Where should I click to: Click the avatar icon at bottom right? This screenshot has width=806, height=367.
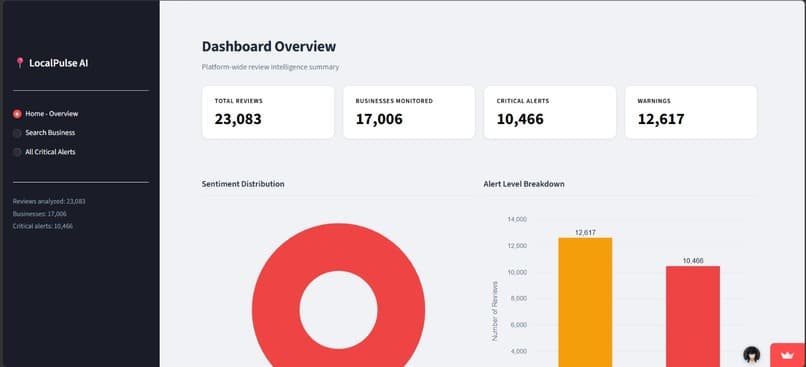[x=752, y=354]
